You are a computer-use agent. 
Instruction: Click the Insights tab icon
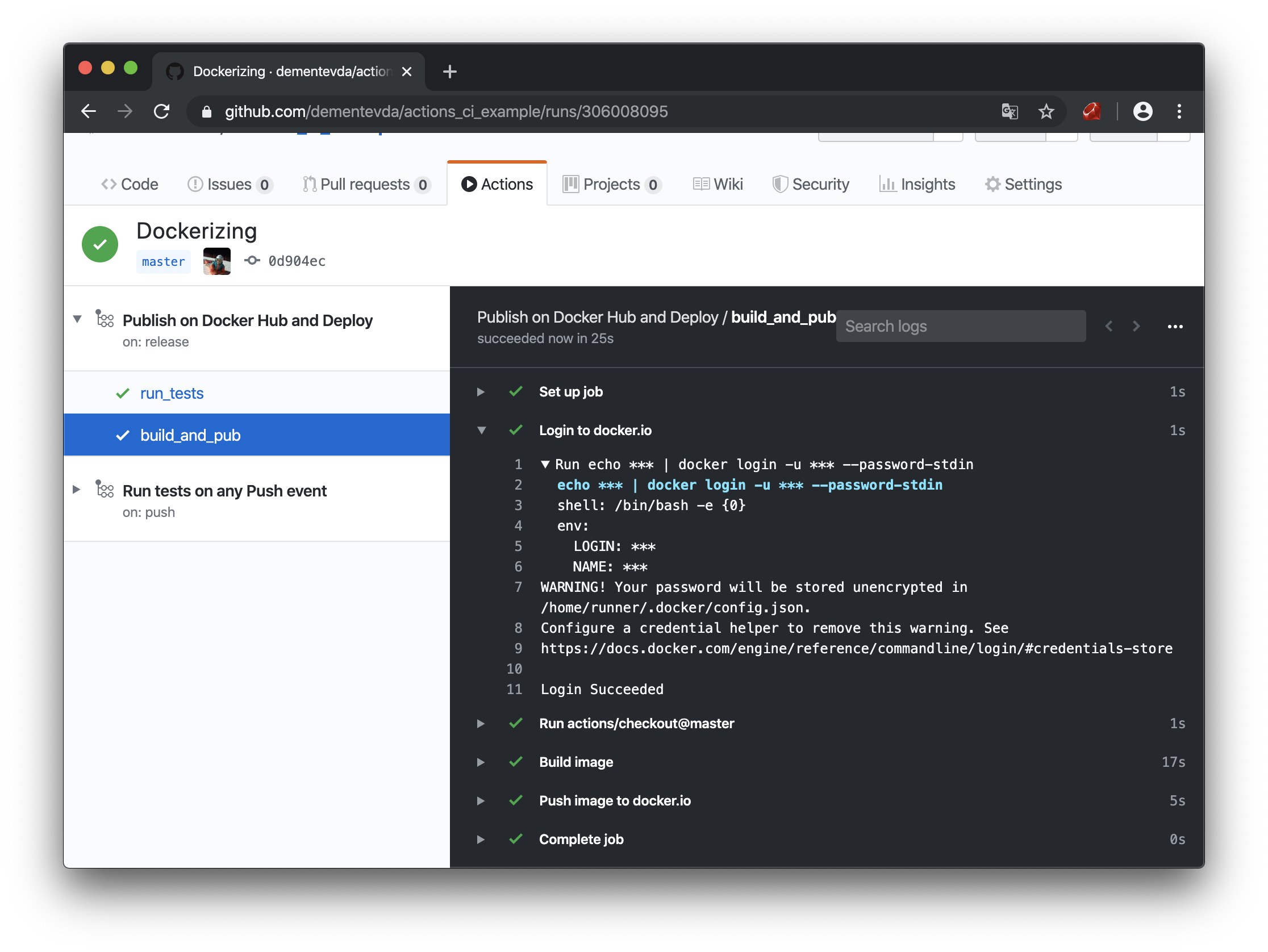pyautogui.click(x=885, y=184)
